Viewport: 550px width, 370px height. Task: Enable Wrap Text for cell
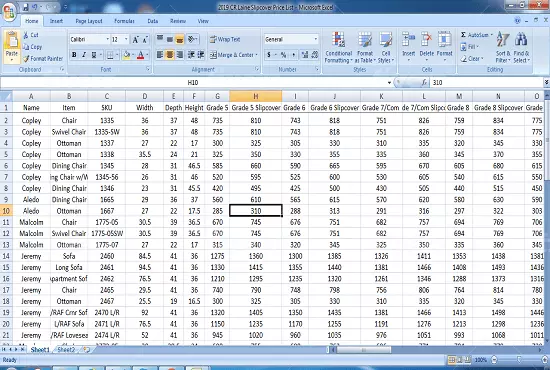tap(225, 39)
